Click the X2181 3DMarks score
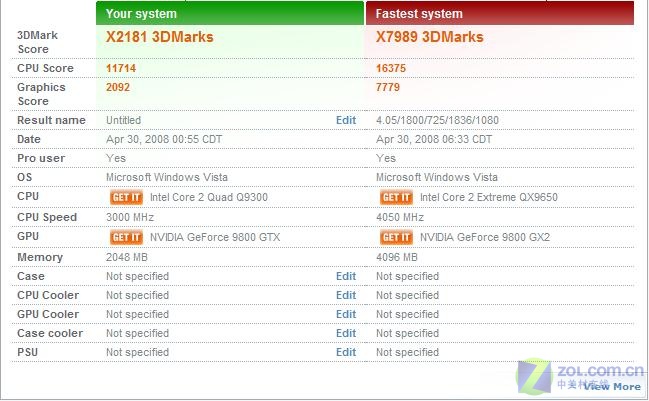The image size is (649, 401). pos(160,37)
